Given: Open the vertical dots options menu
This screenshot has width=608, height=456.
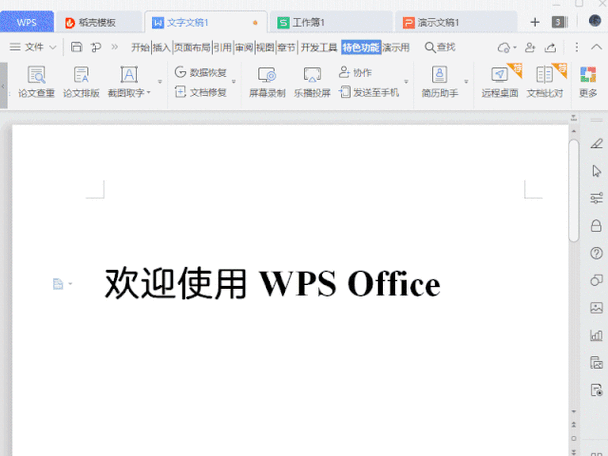Looking at the screenshot, I should pos(577,47).
